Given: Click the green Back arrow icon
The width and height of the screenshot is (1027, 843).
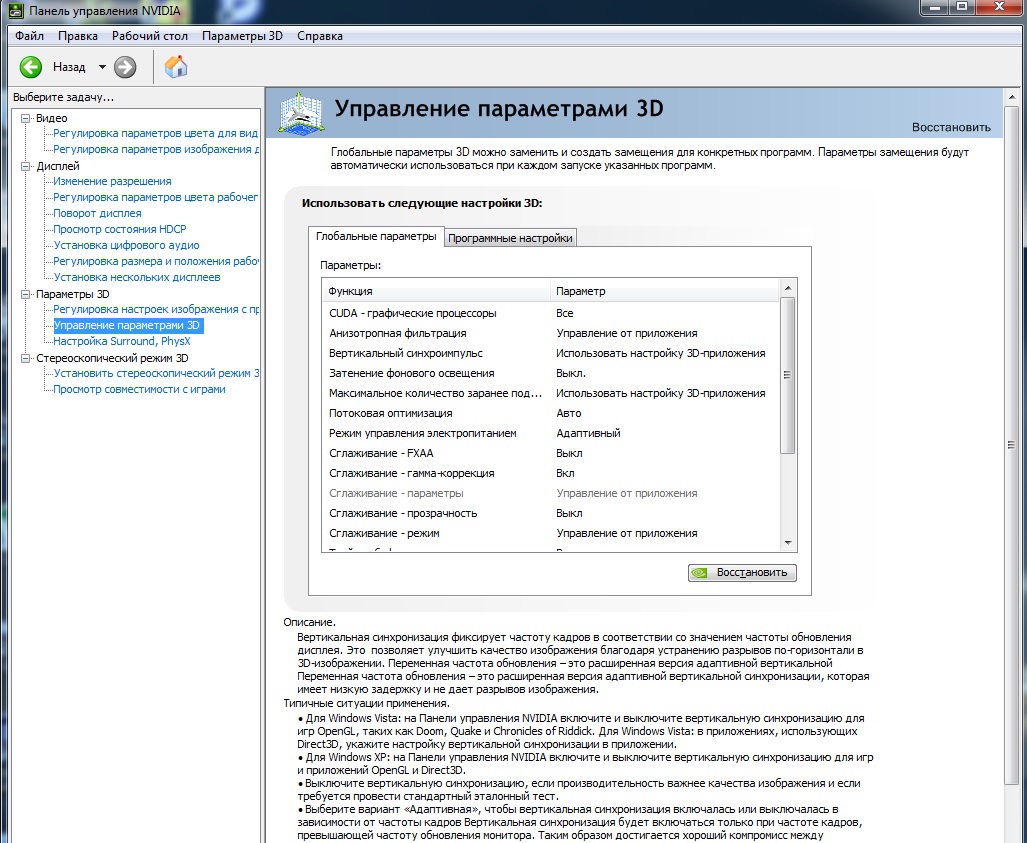Looking at the screenshot, I should click(31, 67).
